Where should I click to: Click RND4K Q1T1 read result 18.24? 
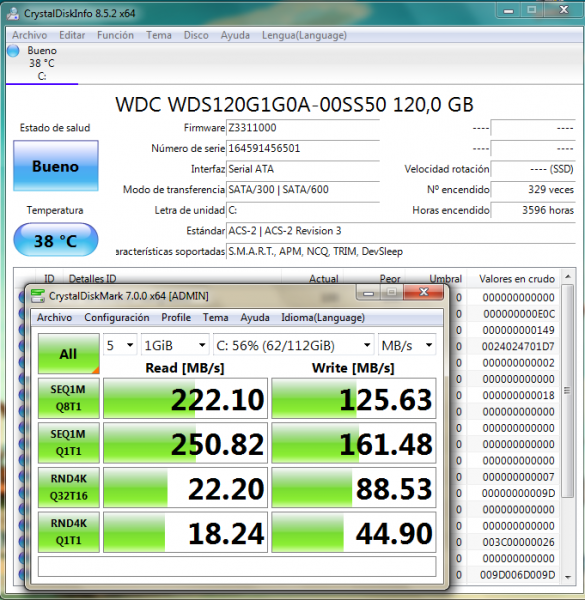[185, 532]
